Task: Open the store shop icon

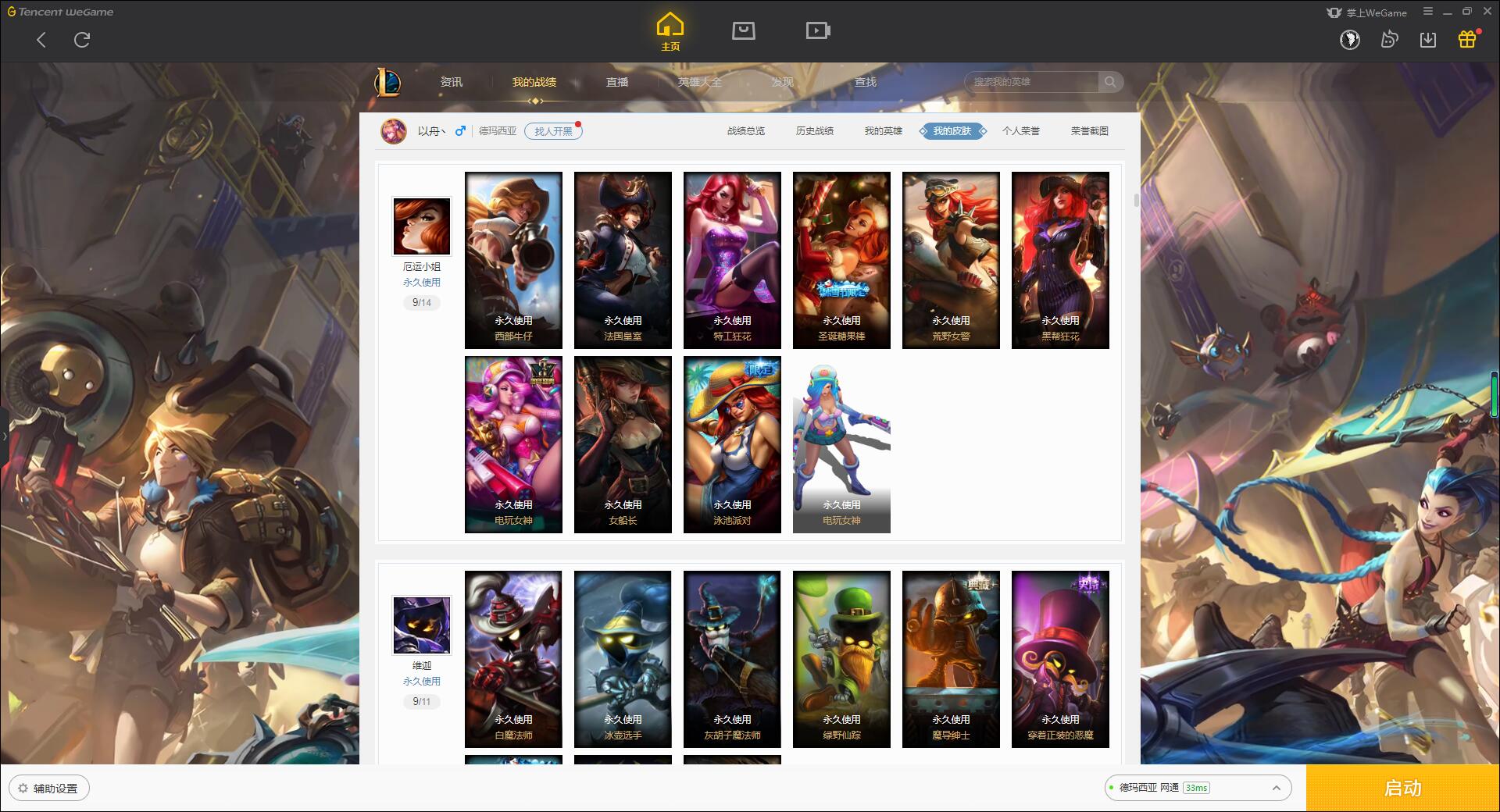Action: 743,30
